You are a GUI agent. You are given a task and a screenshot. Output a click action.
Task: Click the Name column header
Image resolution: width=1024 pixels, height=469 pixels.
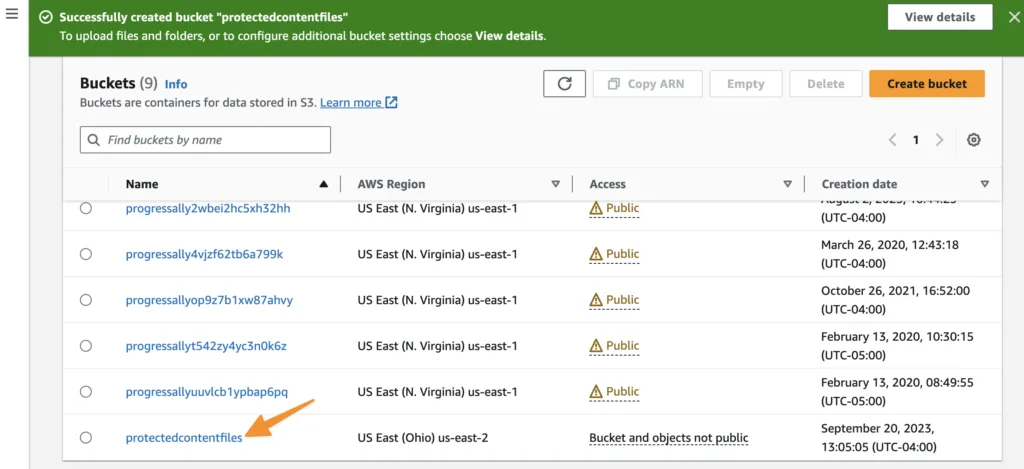click(x=142, y=184)
